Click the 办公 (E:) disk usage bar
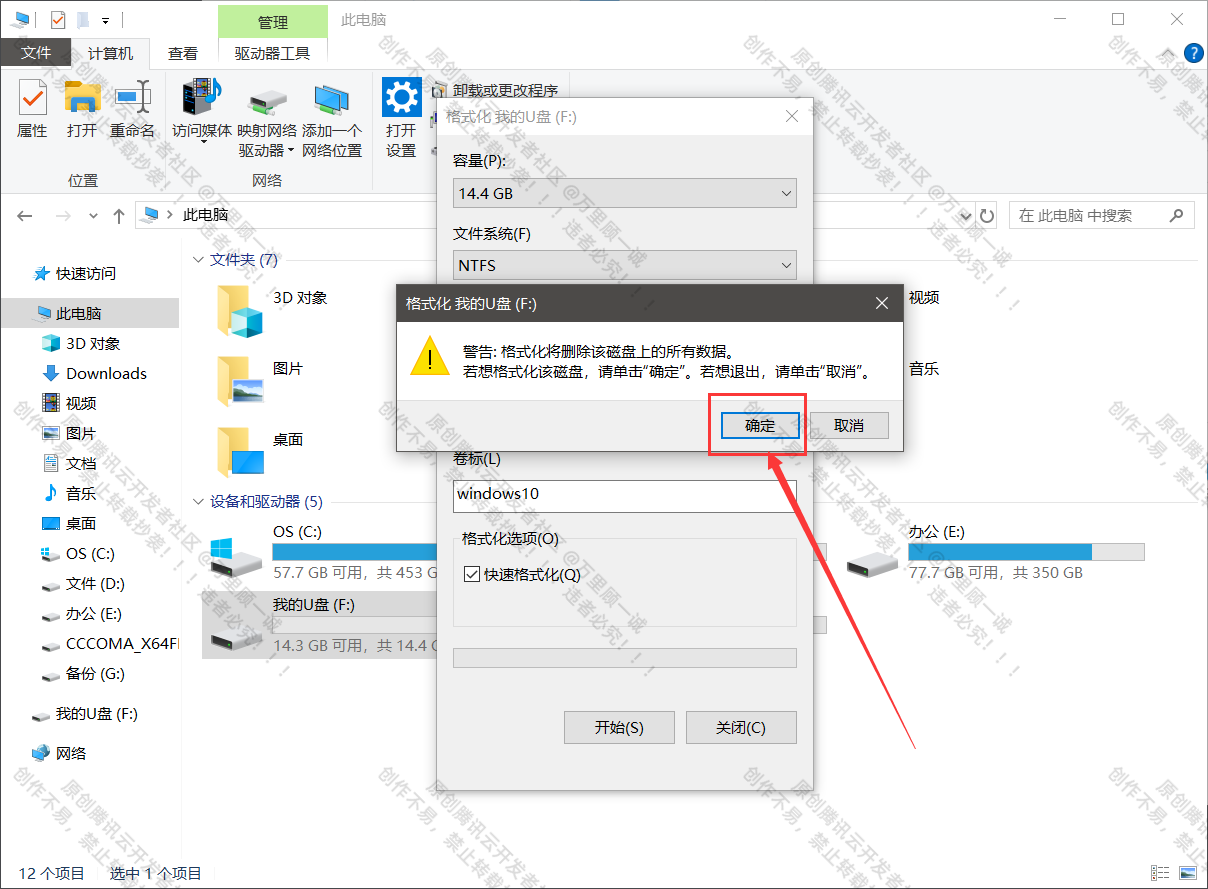Image resolution: width=1208 pixels, height=889 pixels. tap(1027, 551)
